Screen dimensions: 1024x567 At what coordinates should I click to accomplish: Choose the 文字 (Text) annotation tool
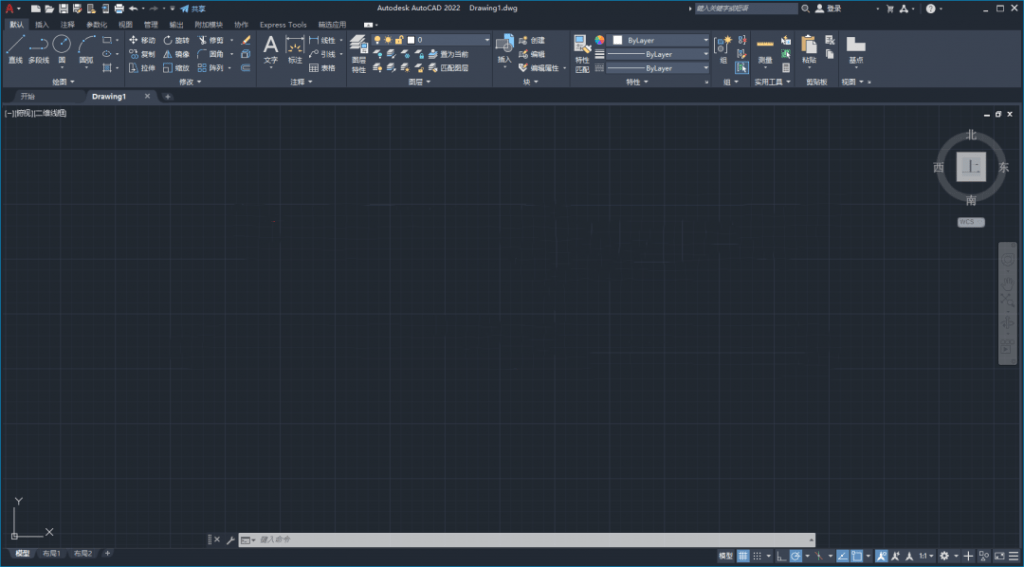[x=270, y=48]
